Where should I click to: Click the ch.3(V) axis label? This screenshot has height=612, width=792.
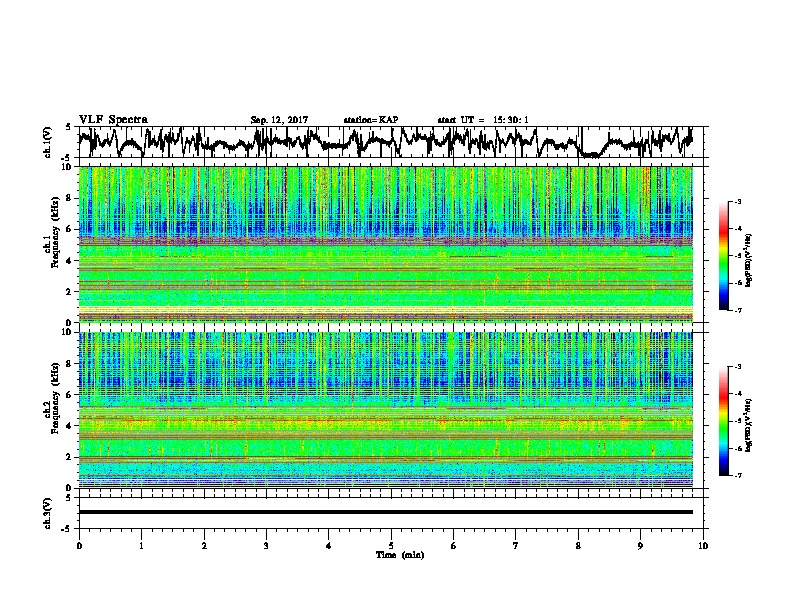point(48,513)
